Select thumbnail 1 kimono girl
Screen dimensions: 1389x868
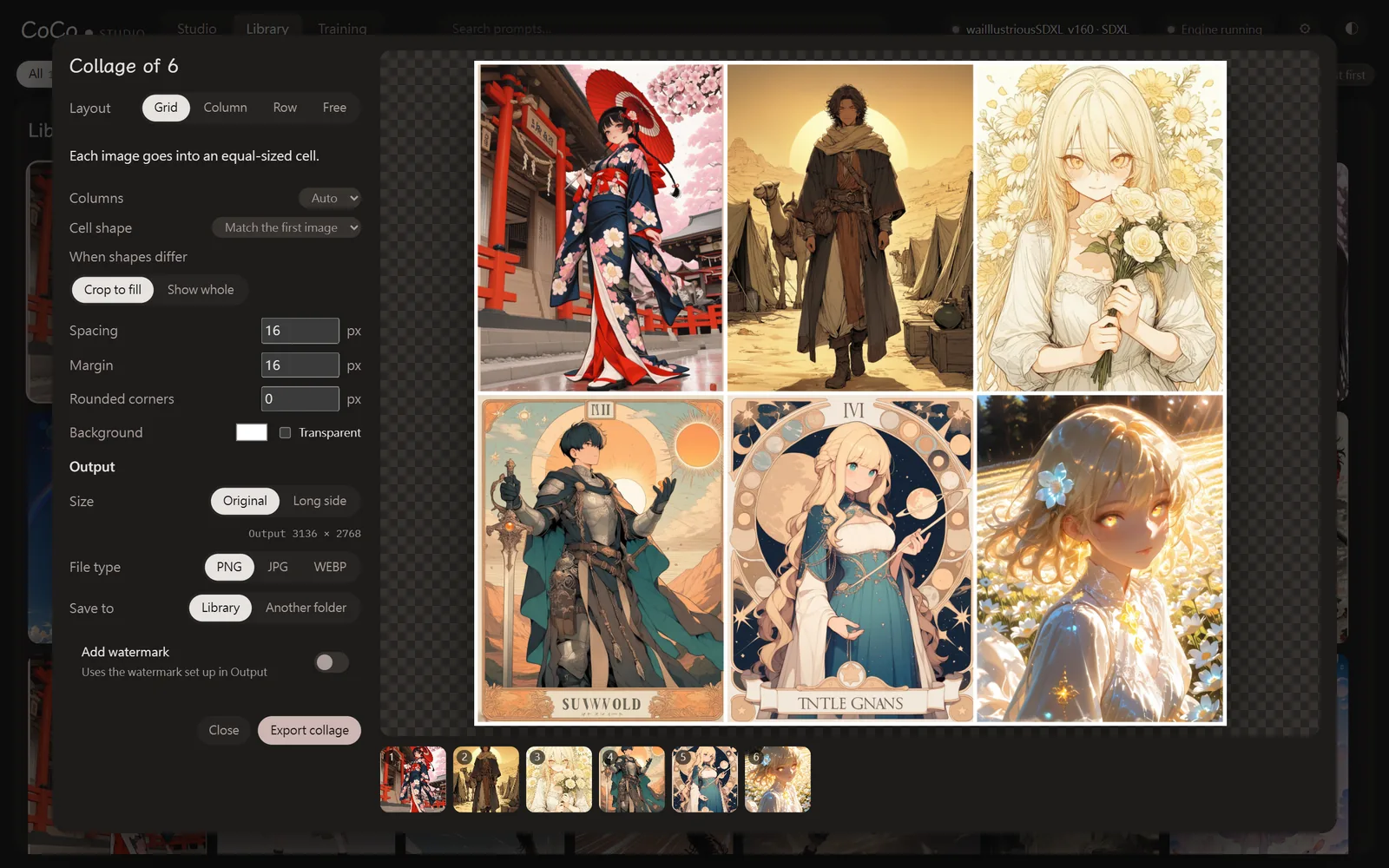413,779
